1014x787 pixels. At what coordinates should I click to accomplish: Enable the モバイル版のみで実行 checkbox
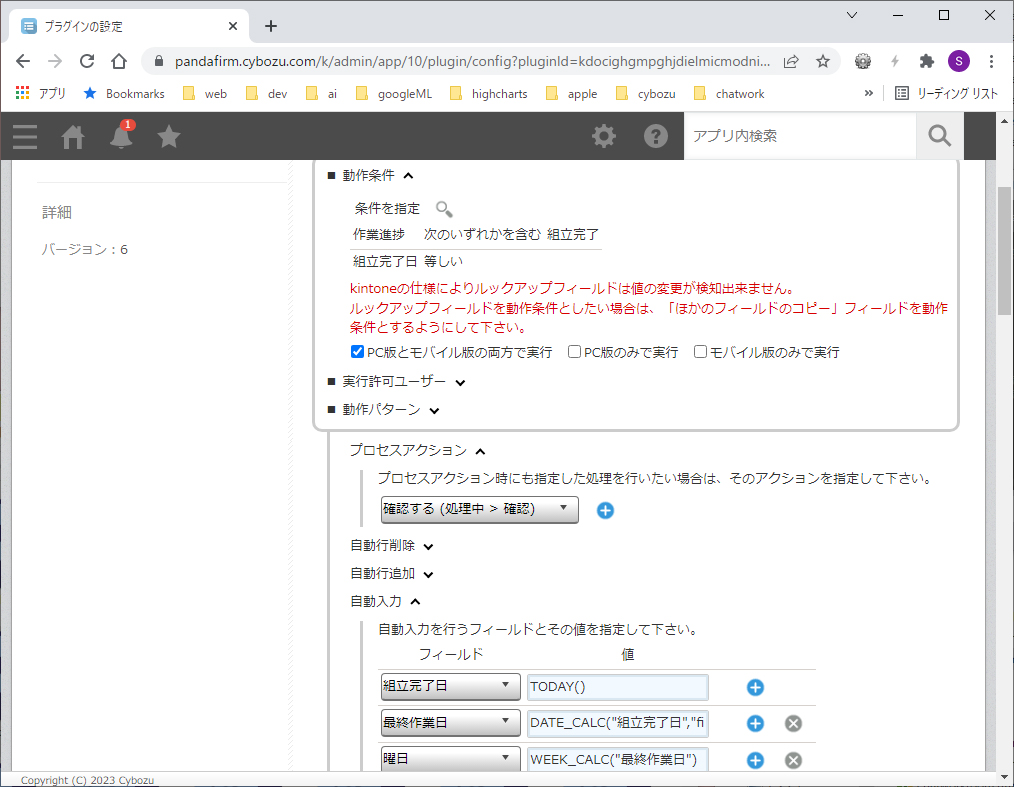click(x=700, y=352)
